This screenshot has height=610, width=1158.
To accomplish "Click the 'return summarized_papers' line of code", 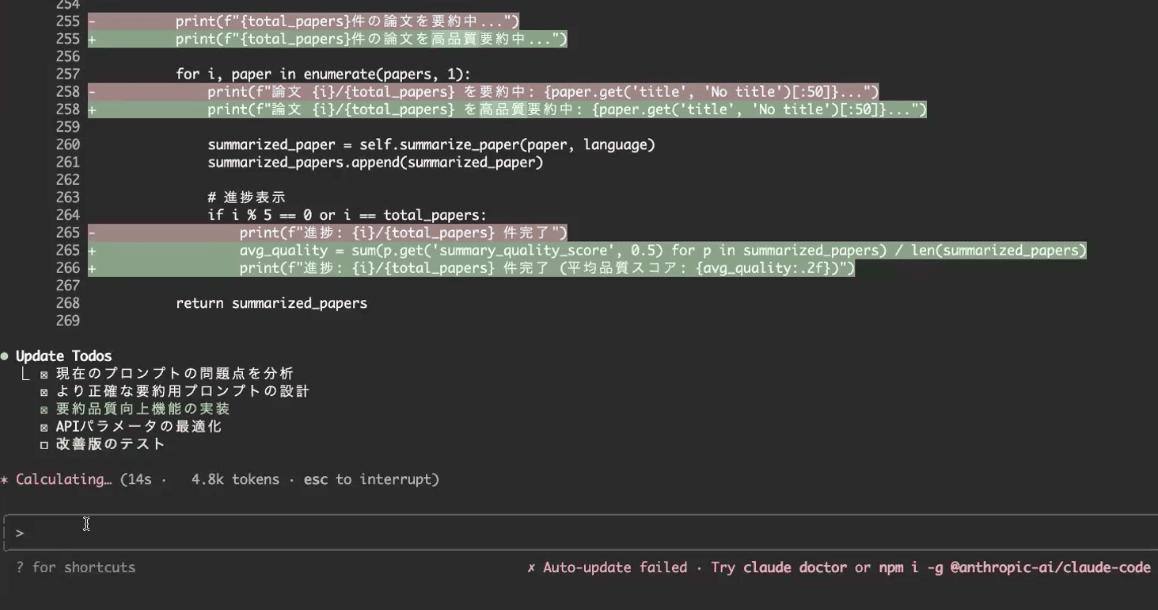I will click(x=271, y=303).
